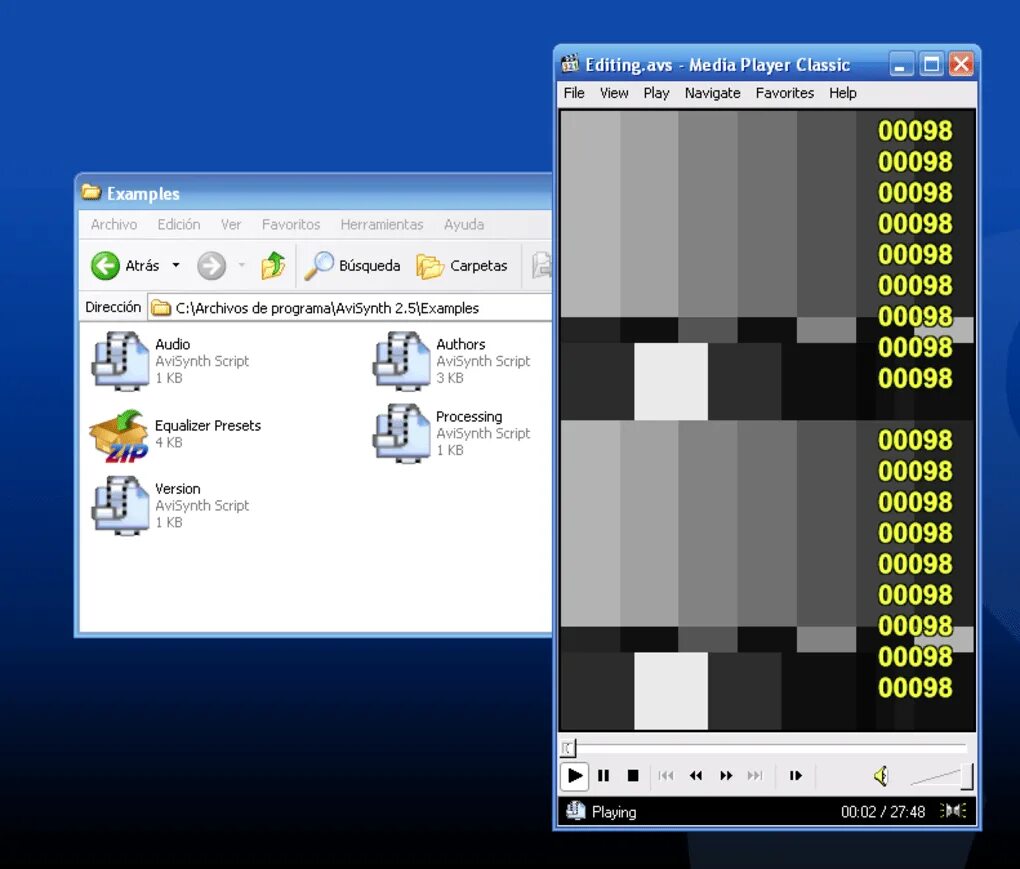
Task: Click the Equalizer Presets file name
Action: 208,425
